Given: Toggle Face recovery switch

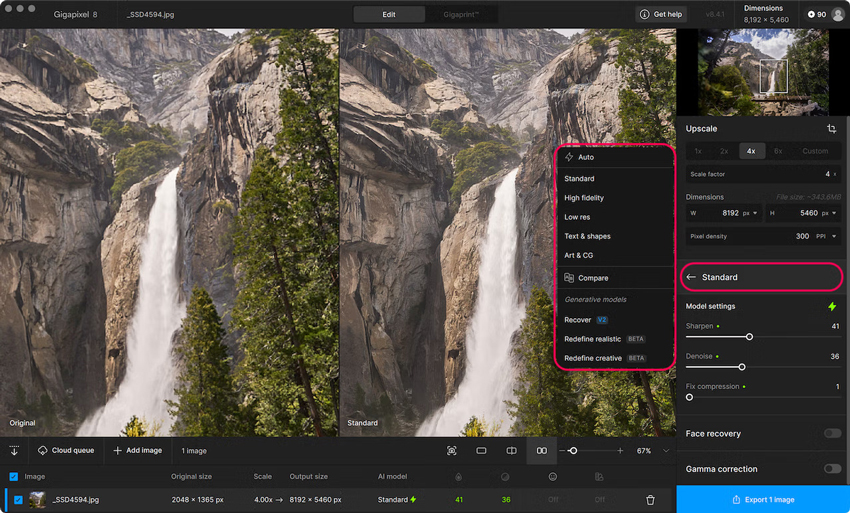Looking at the screenshot, I should (832, 433).
